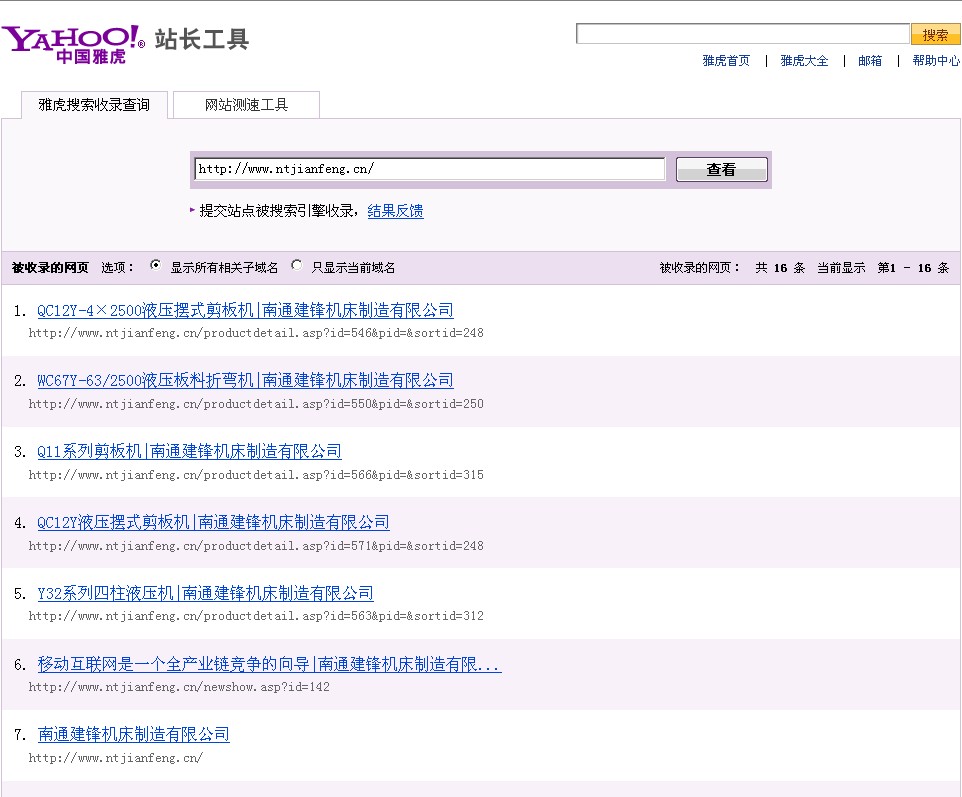Open the 结果反馈 feedback link
Viewport: 962px width, 797px height.
[x=395, y=211]
